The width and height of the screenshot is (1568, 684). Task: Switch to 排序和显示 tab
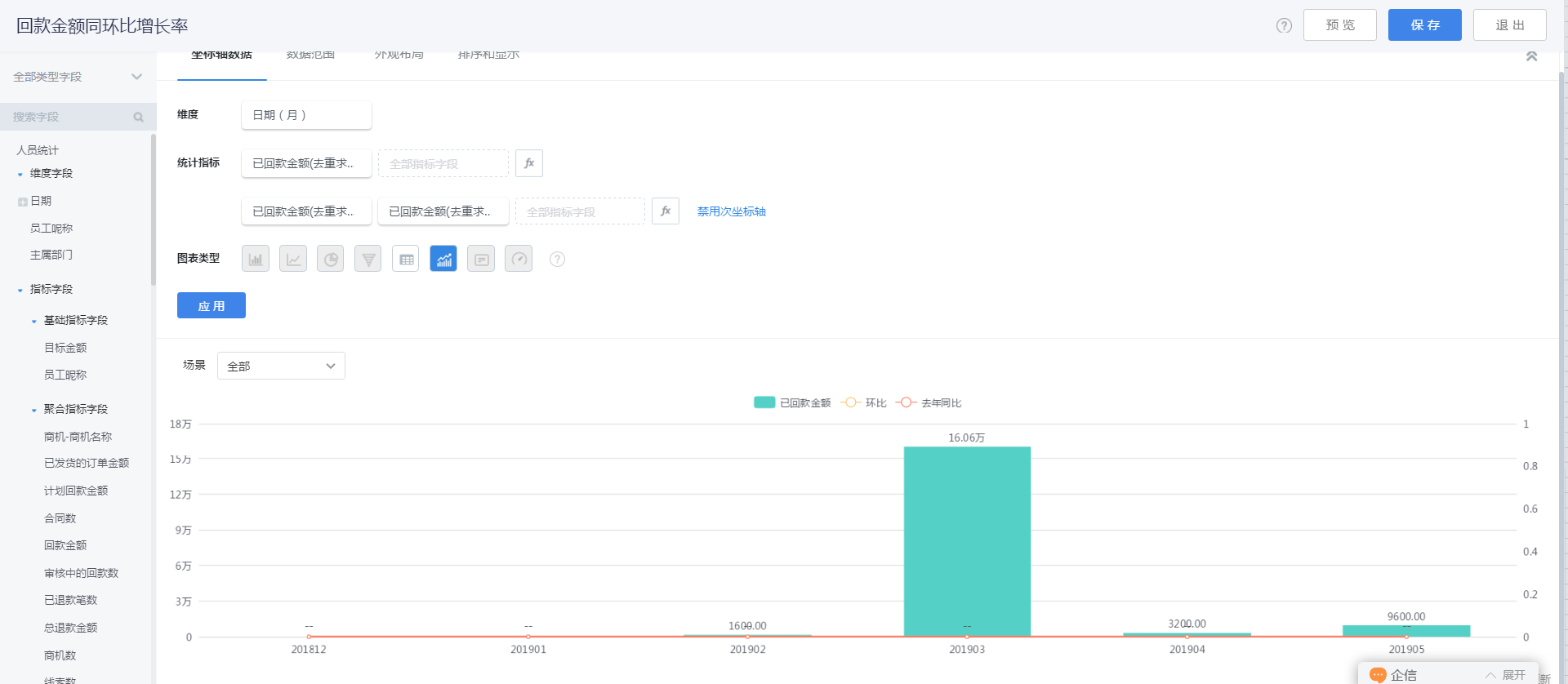(x=488, y=56)
